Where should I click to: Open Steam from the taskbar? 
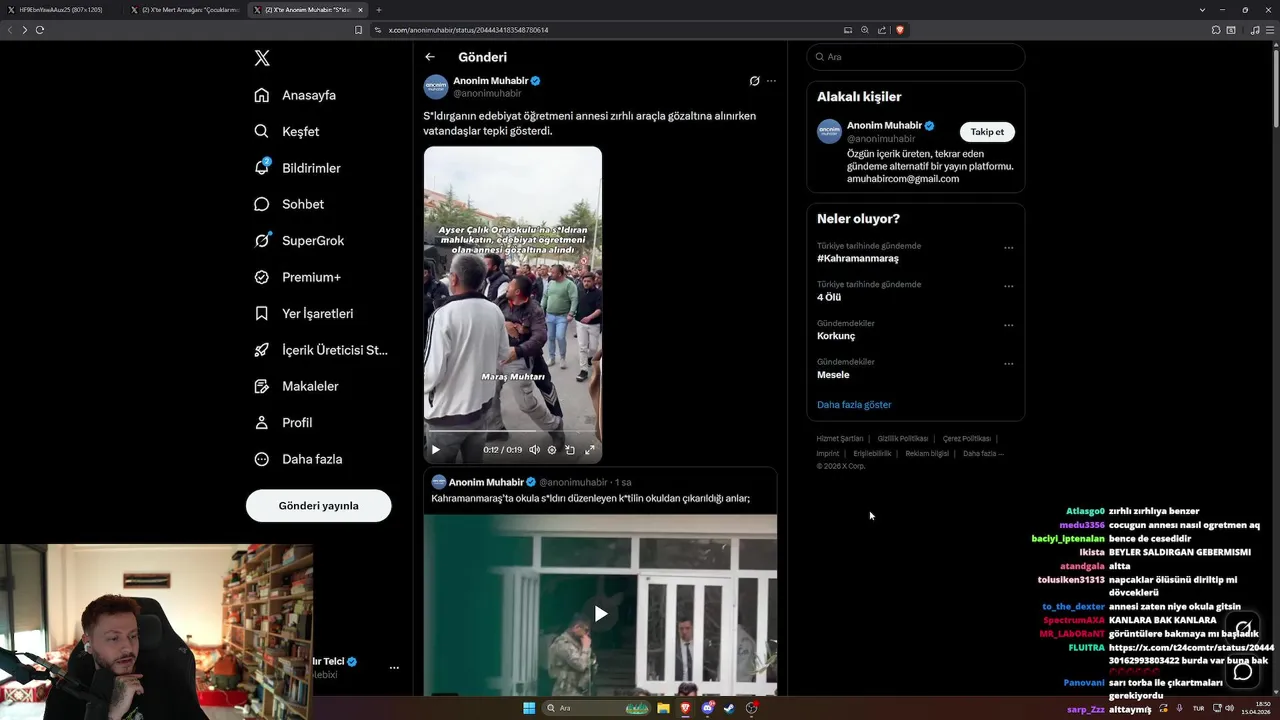click(729, 708)
